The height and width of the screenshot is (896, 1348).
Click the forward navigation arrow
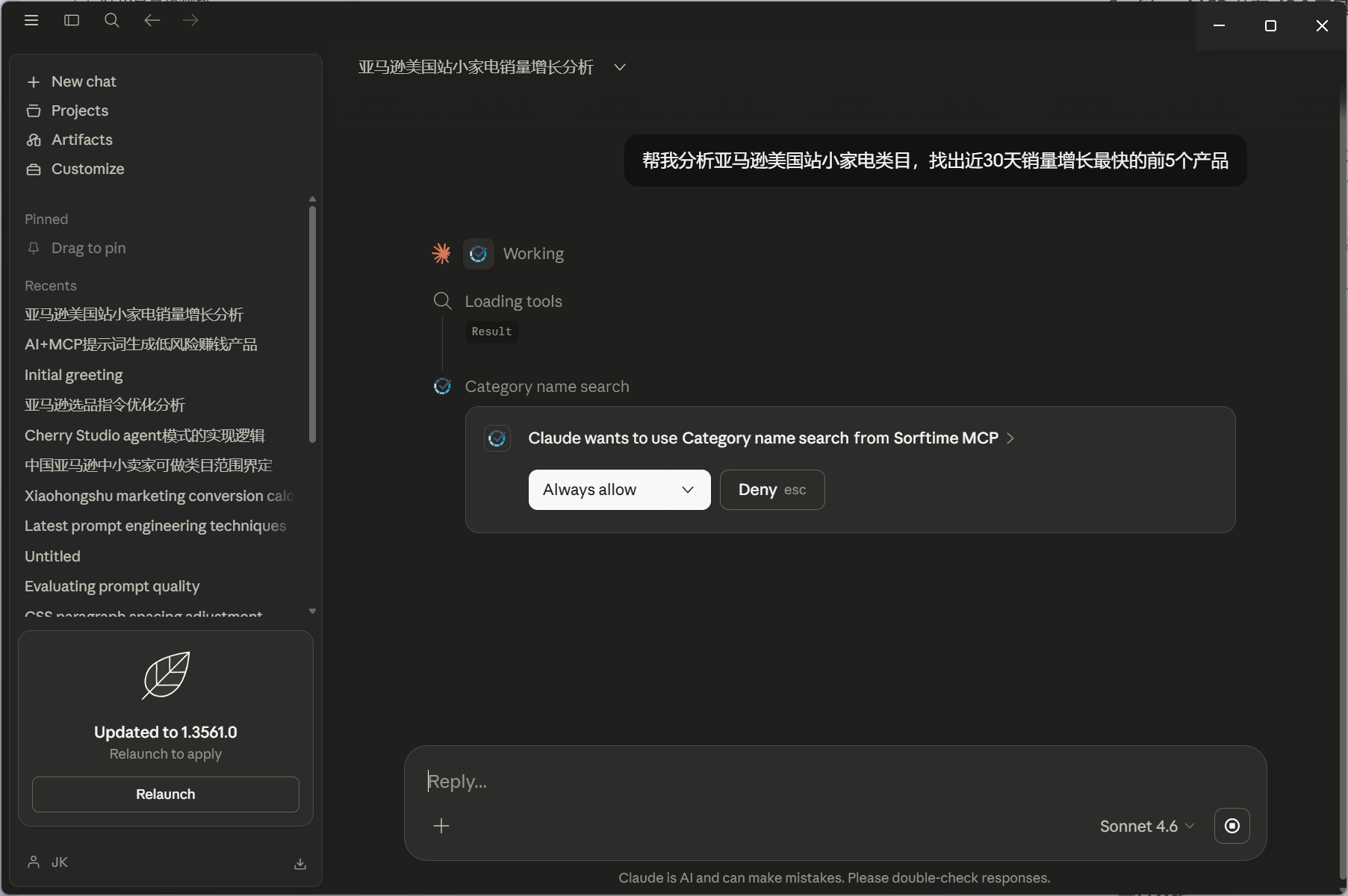coord(190,20)
